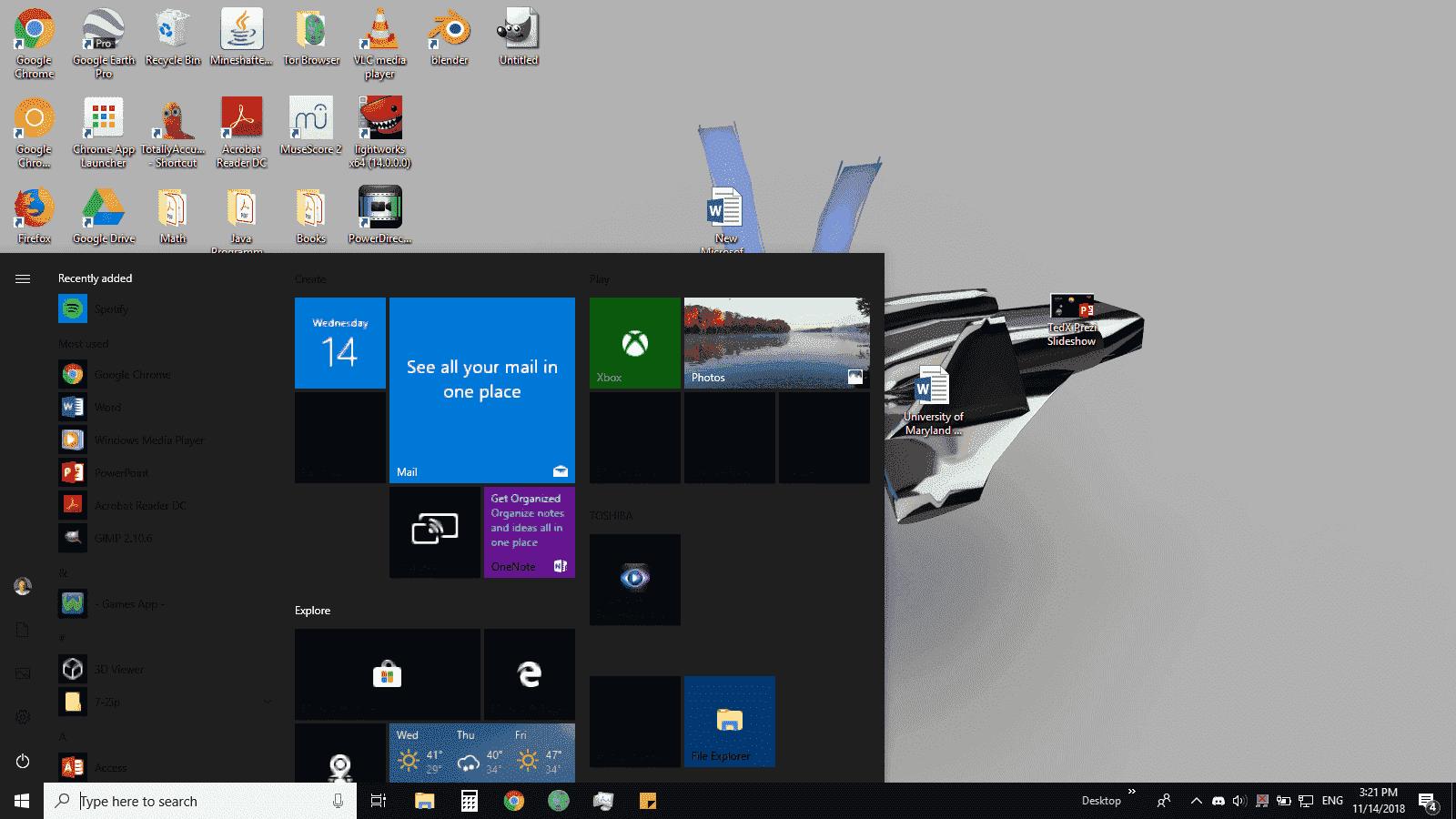The image size is (1456, 819).
Task: Open 3D Viewer app in Start menu
Action: (x=164, y=670)
